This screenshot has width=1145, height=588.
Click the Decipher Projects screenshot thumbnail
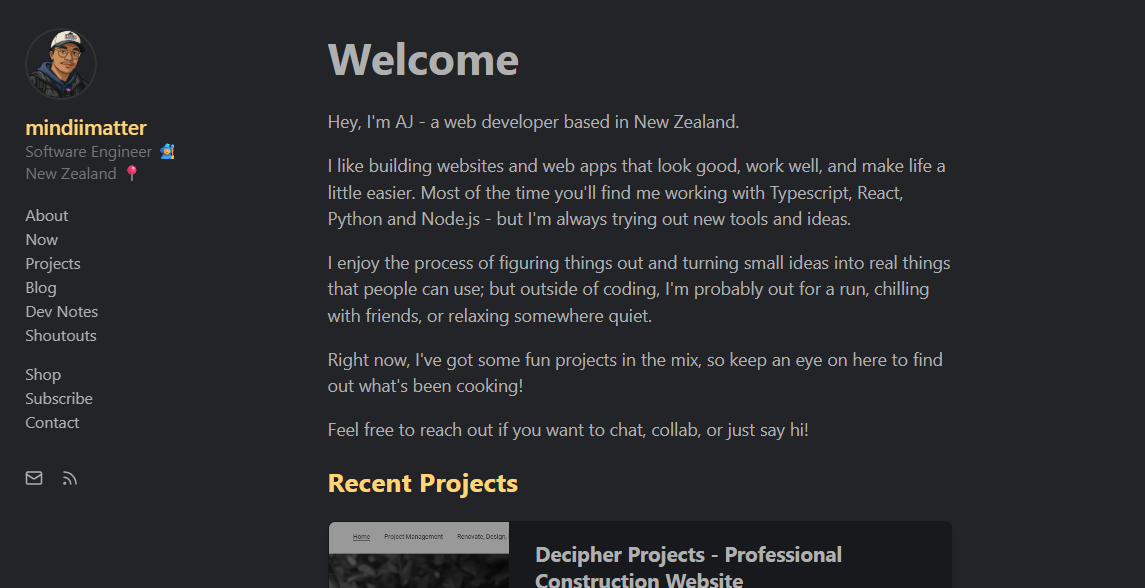[x=418, y=560]
